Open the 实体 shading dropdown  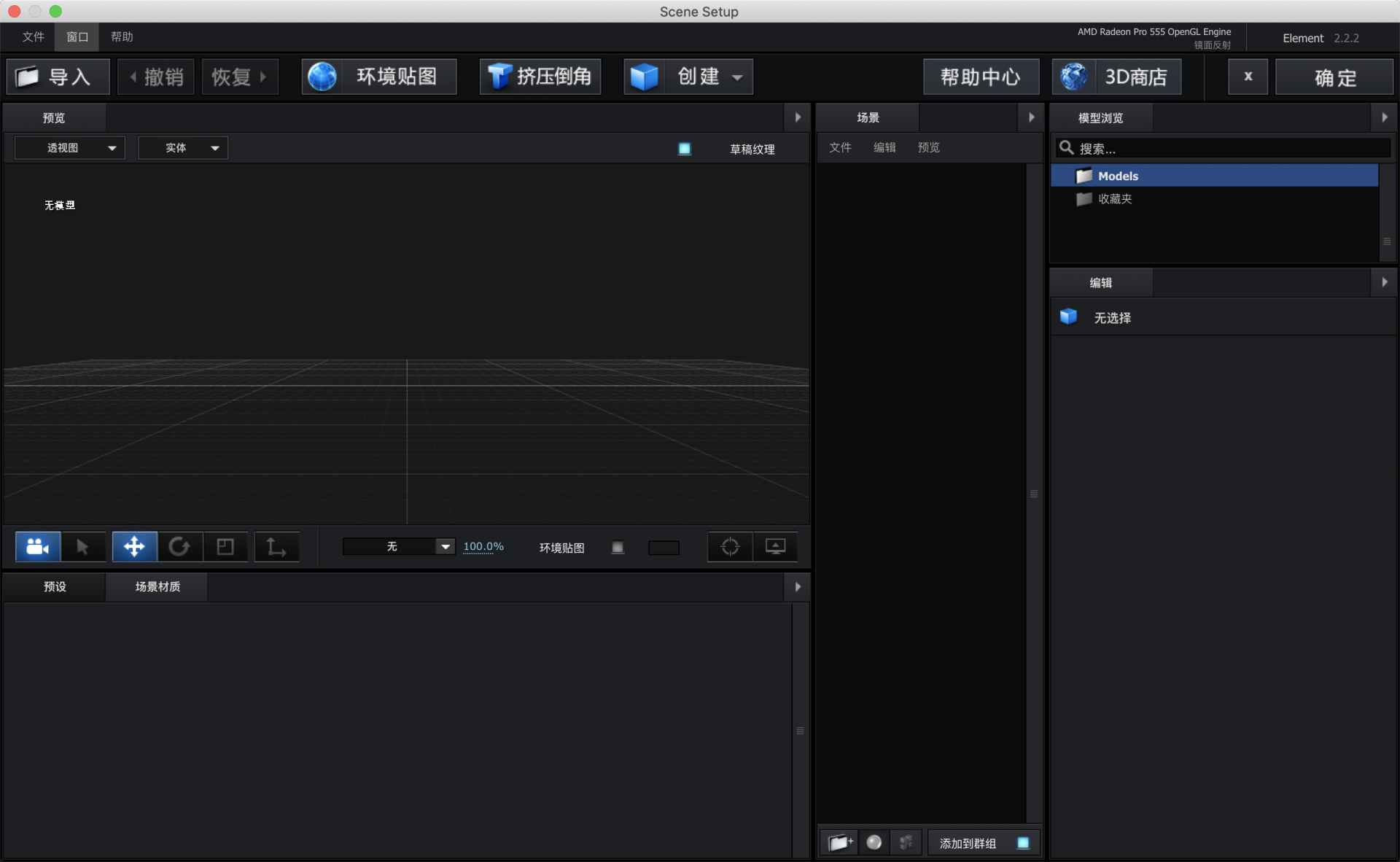183,148
